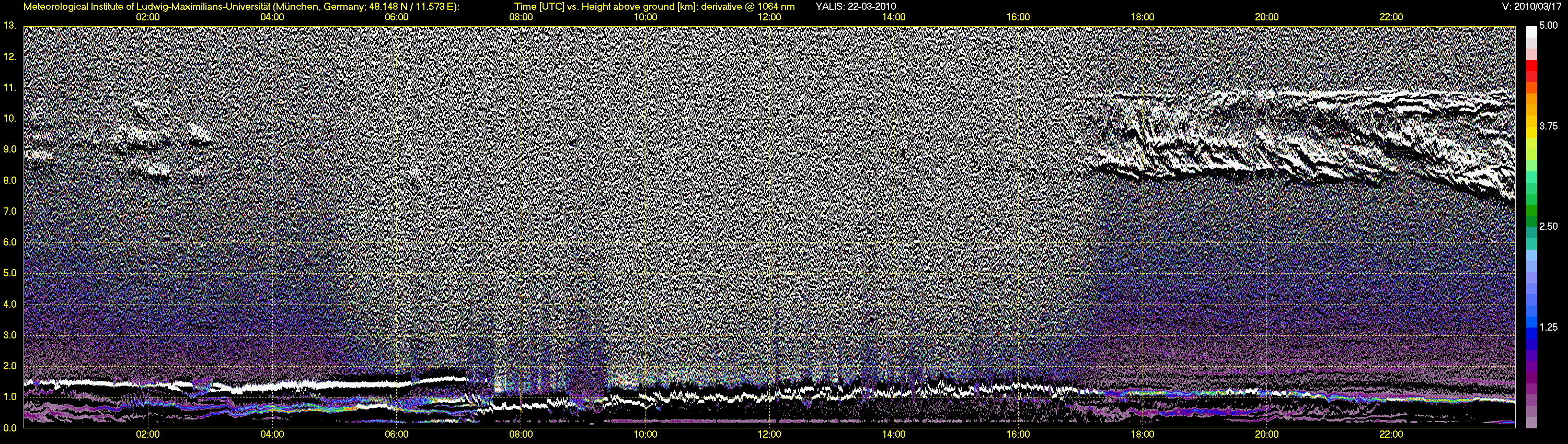Click the '16:00' label on bottom time axis
Viewport: 1568px width, 444px height.
[1018, 435]
